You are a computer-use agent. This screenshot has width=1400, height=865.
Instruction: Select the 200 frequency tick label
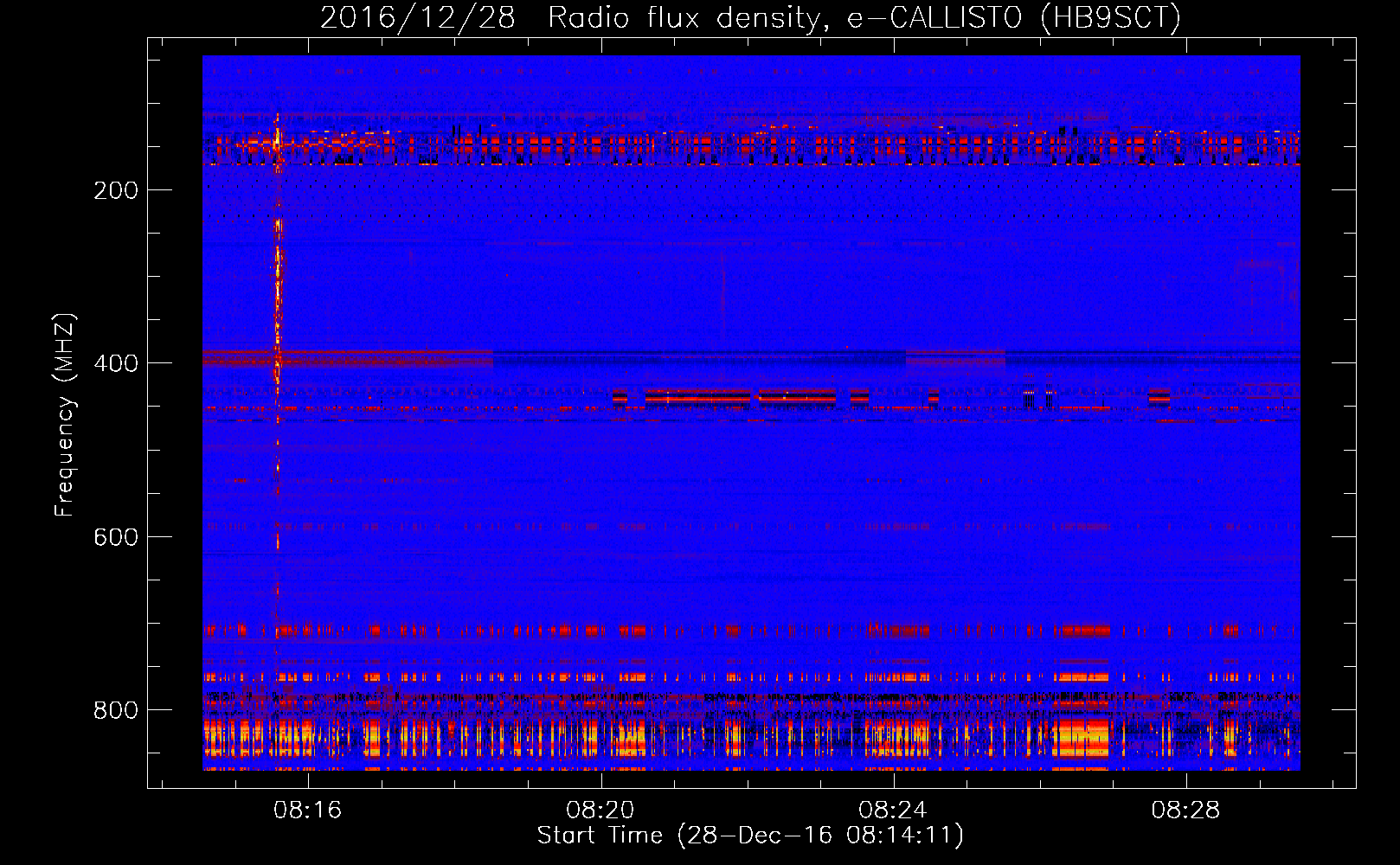click(116, 190)
